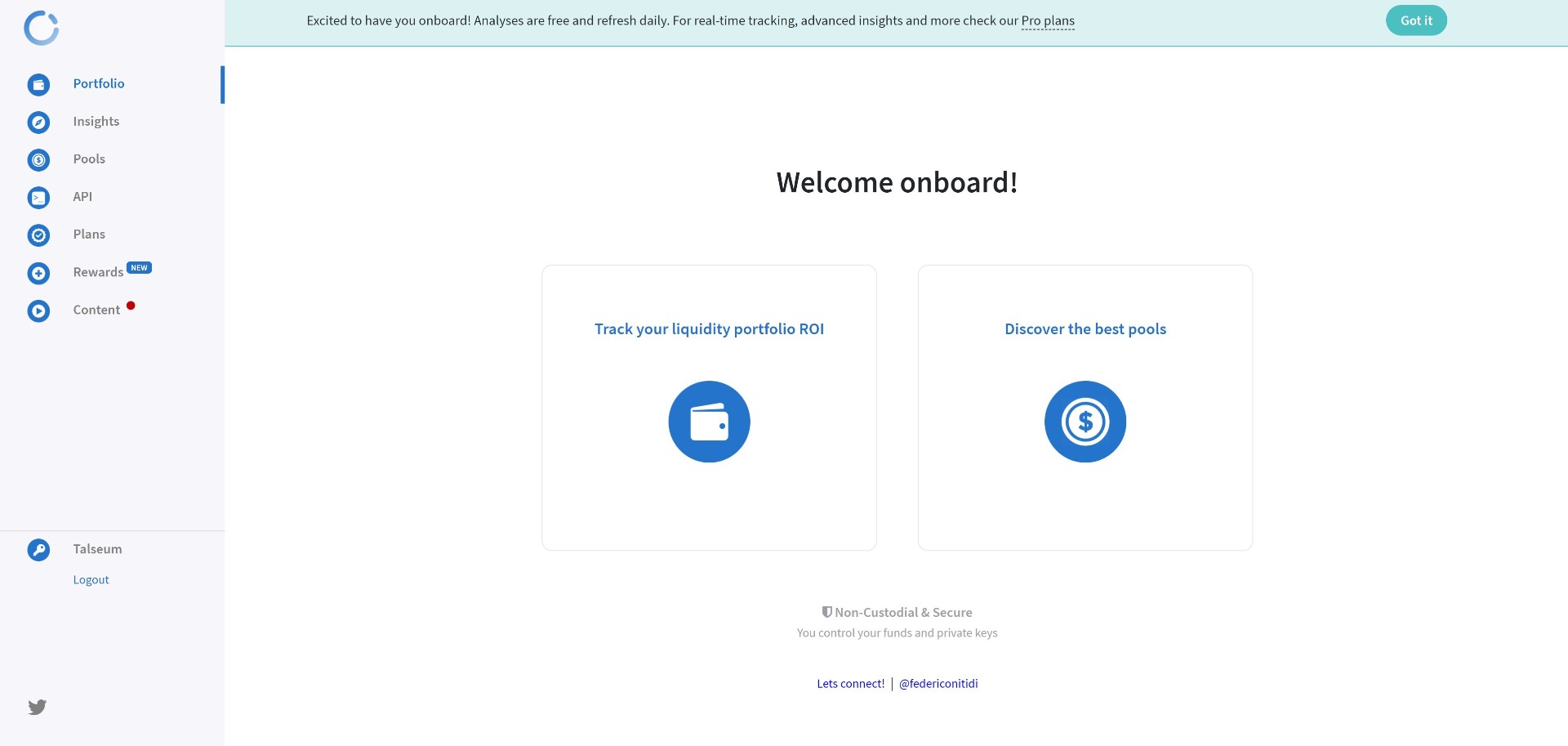Screen dimensions: 1568x746
Task: Go to the Pools section
Action: pos(89,159)
